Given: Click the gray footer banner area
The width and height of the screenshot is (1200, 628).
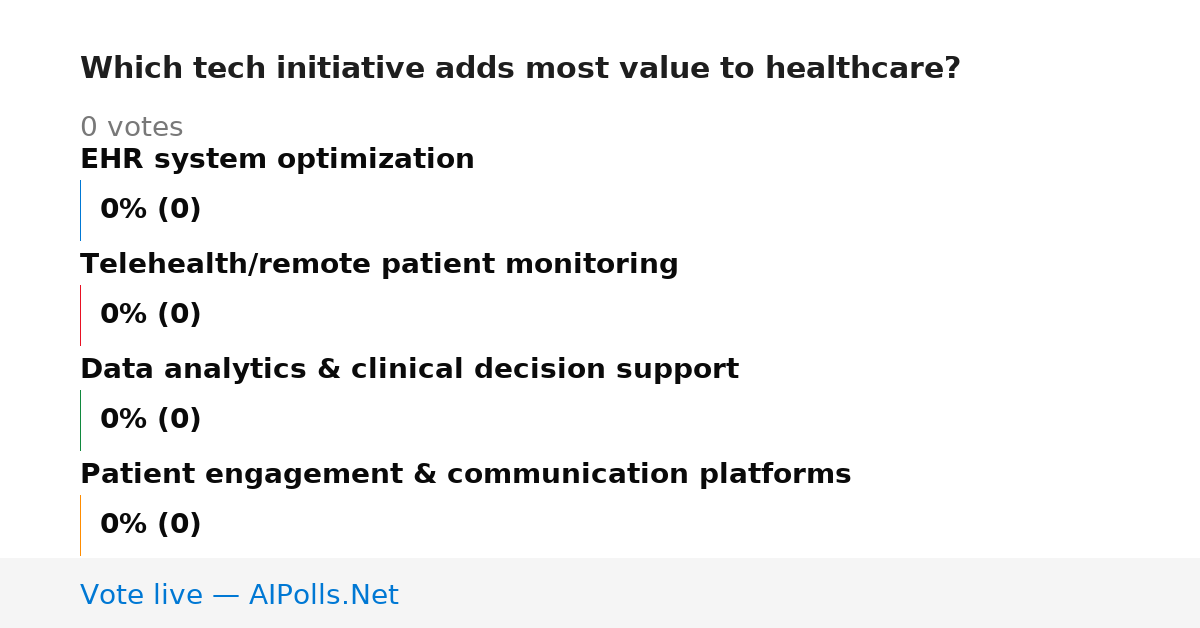Looking at the screenshot, I should [x=600, y=593].
